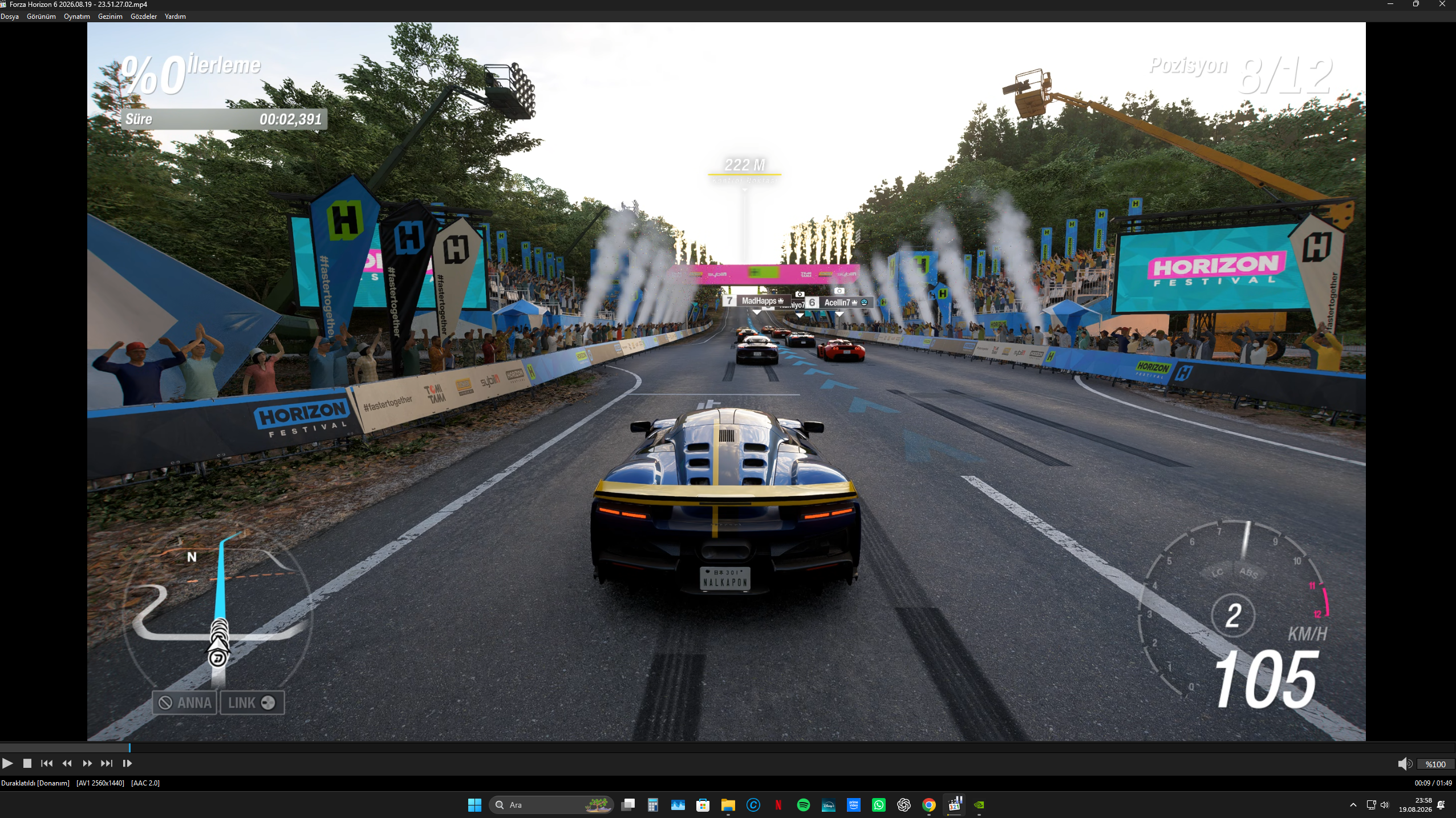Open ChatGPT from the taskbar
The image size is (1456, 818).
pyautogui.click(x=904, y=805)
